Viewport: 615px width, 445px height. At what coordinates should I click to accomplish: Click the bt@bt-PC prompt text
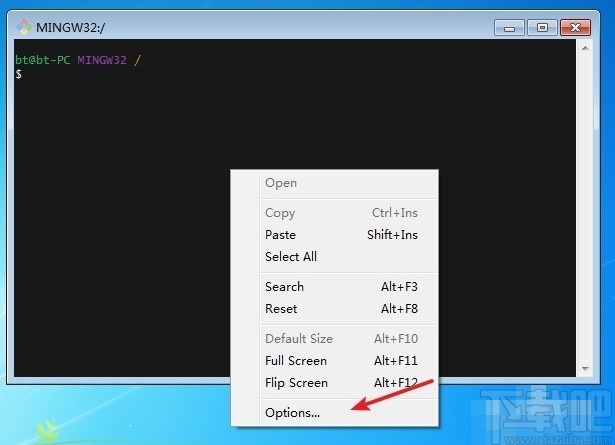(43, 60)
